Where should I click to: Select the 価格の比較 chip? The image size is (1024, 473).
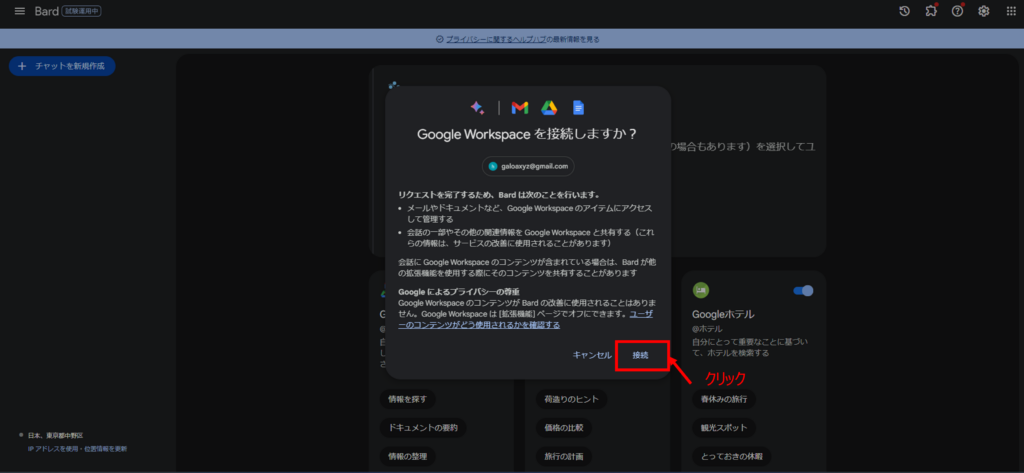(564, 428)
